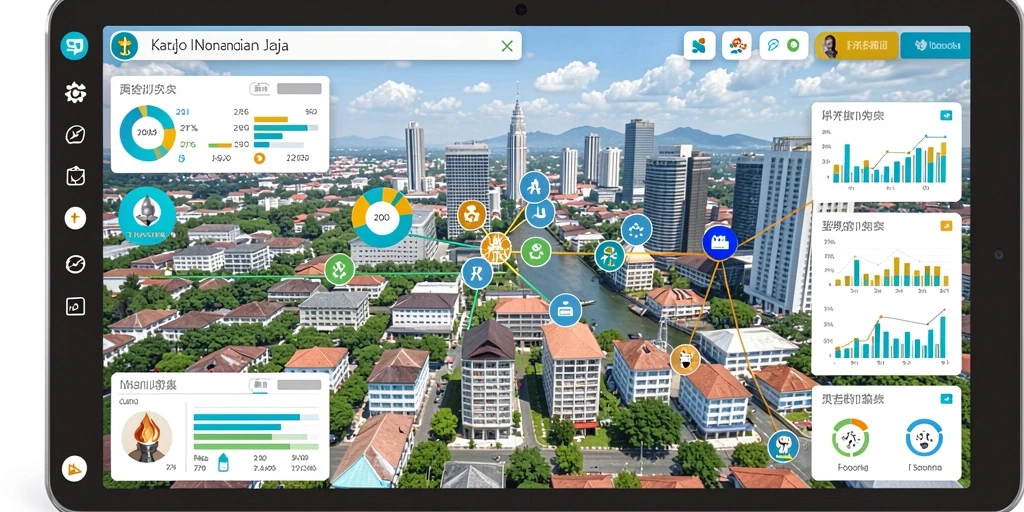Toggle the small switch in the bottom-left panel
This screenshot has width=1024, height=512.
pos(260,385)
